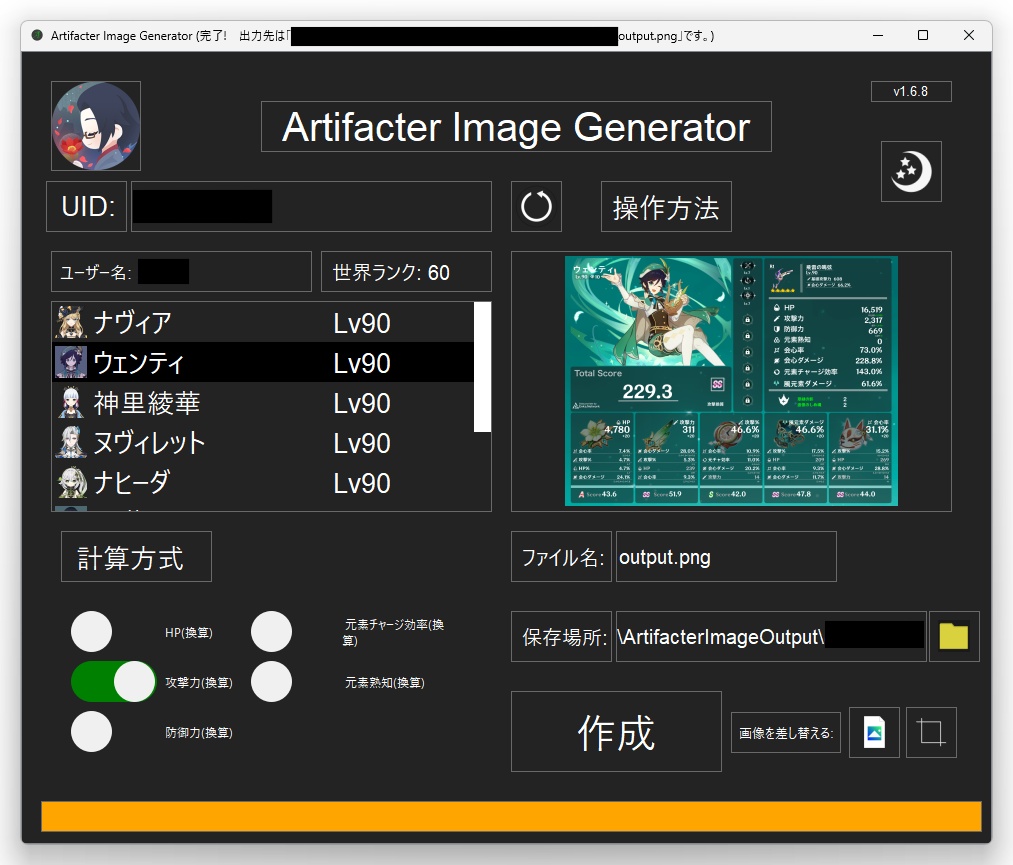Select ヌヴィレット name in list
This screenshot has width=1013, height=865.
point(149,443)
